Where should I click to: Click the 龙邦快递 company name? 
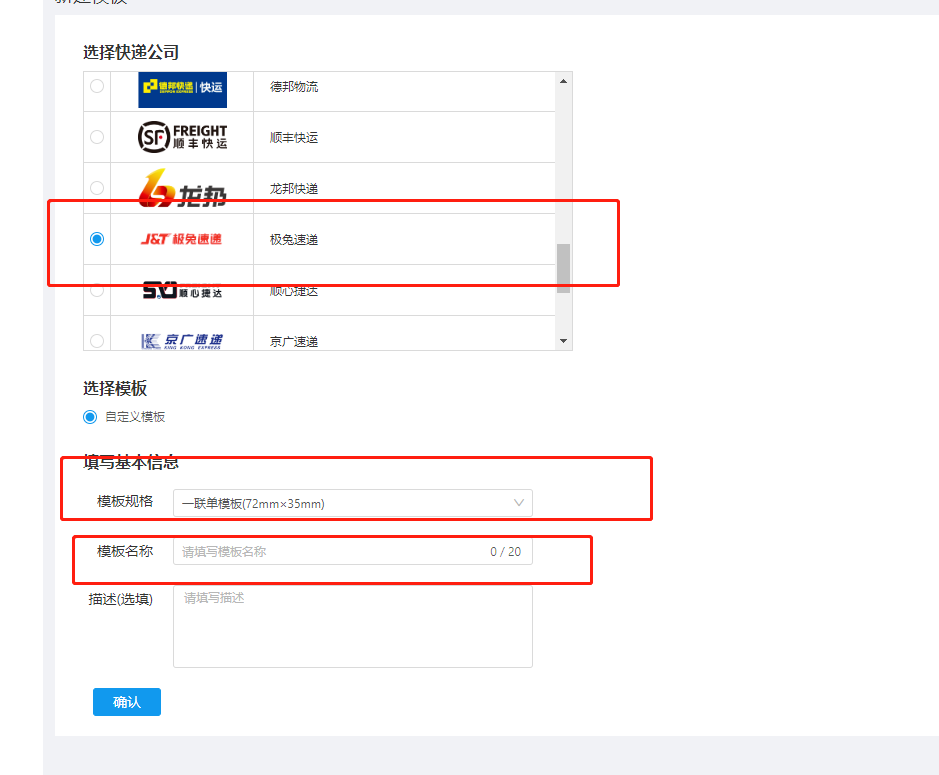tap(294, 189)
